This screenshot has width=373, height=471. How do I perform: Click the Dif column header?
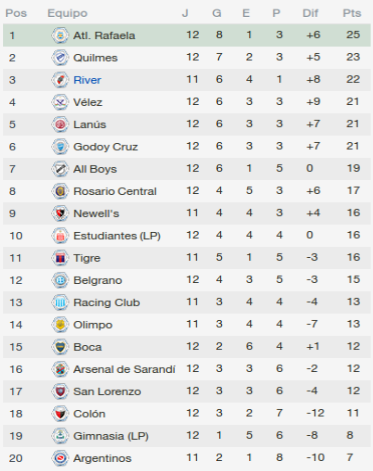[x=310, y=13]
